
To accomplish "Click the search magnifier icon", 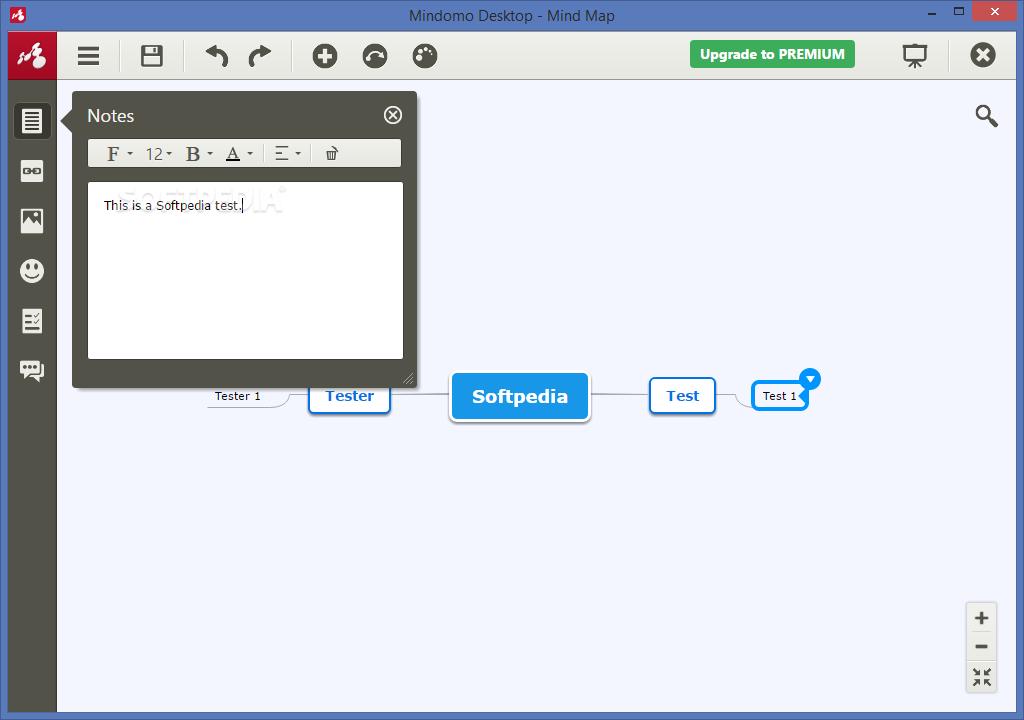I will point(986,116).
